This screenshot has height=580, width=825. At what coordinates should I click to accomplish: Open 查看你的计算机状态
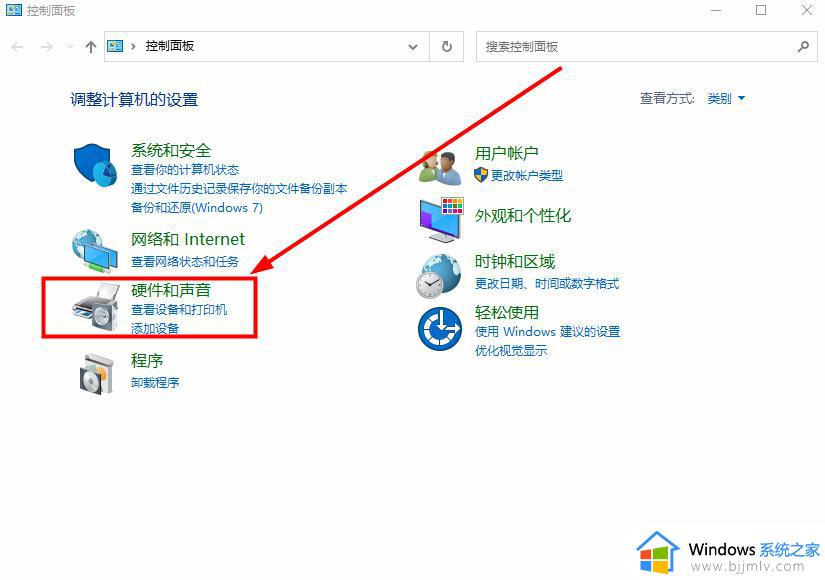click(185, 169)
